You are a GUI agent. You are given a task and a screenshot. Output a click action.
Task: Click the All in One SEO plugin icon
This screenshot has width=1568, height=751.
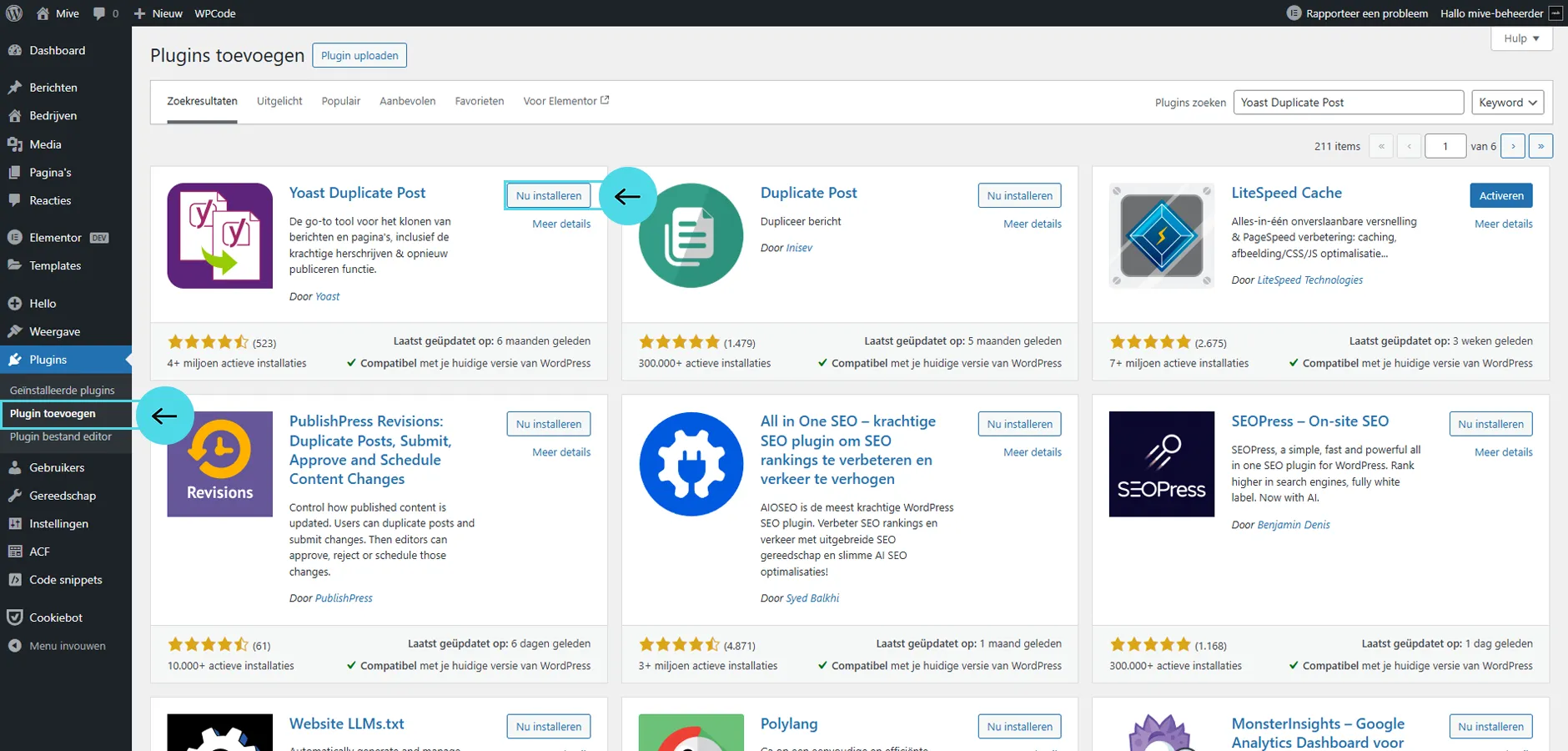point(691,464)
